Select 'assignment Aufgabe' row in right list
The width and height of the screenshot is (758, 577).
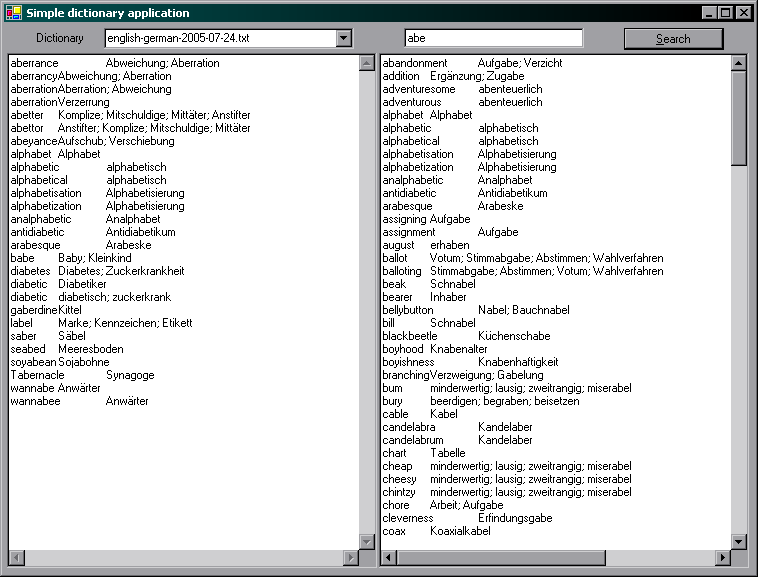pos(451,232)
